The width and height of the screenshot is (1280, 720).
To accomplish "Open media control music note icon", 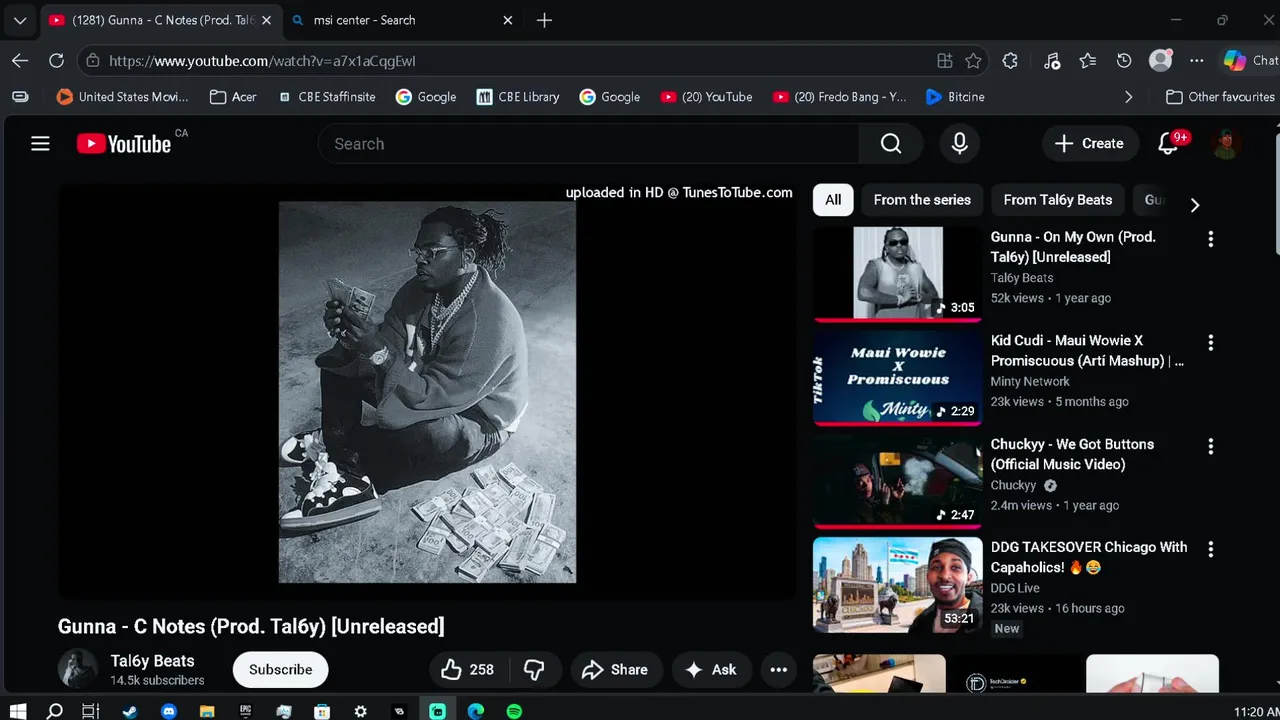I will click(1052, 61).
